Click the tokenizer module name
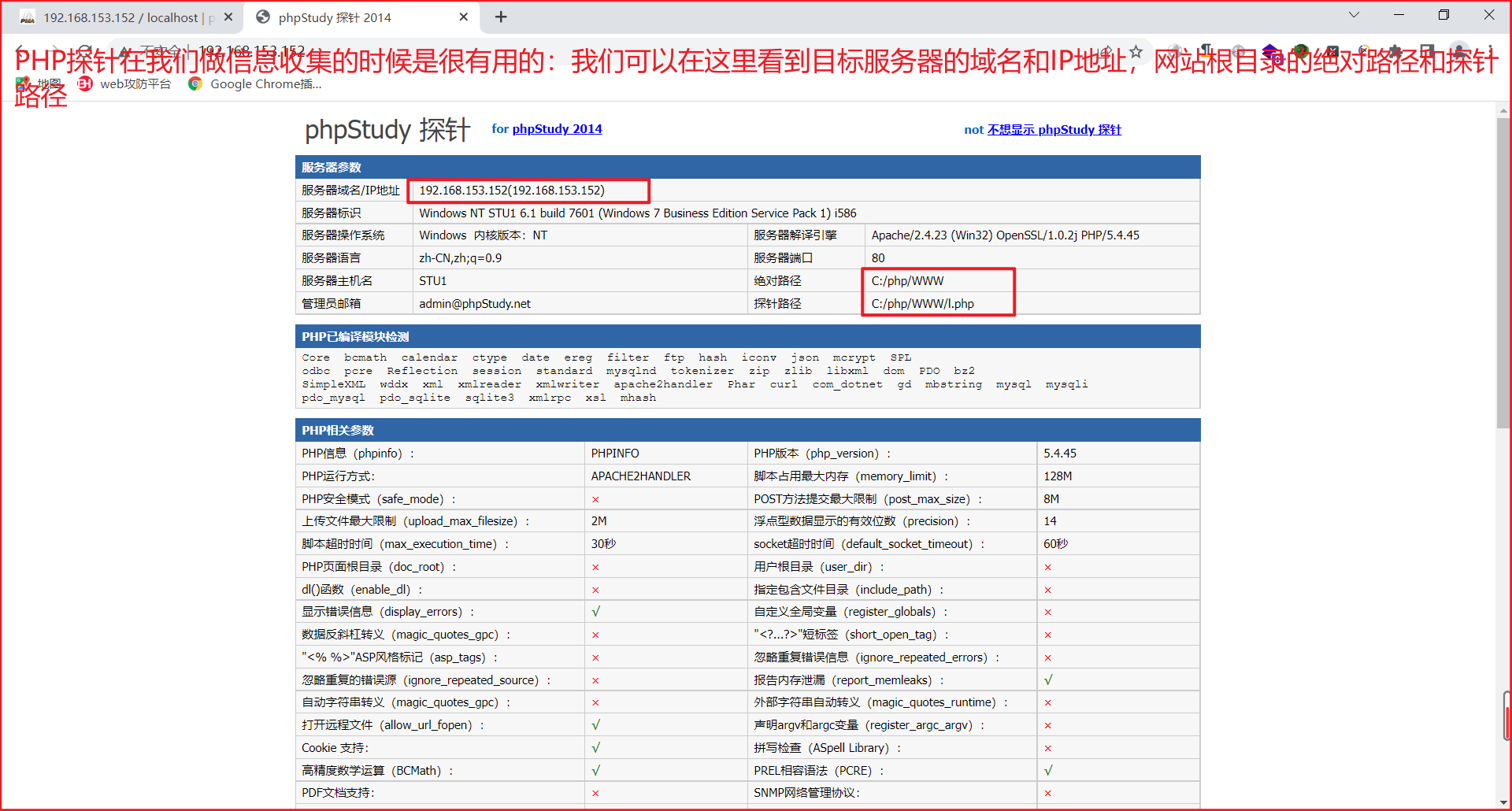This screenshot has height=811, width=1512. pyautogui.click(x=702, y=371)
